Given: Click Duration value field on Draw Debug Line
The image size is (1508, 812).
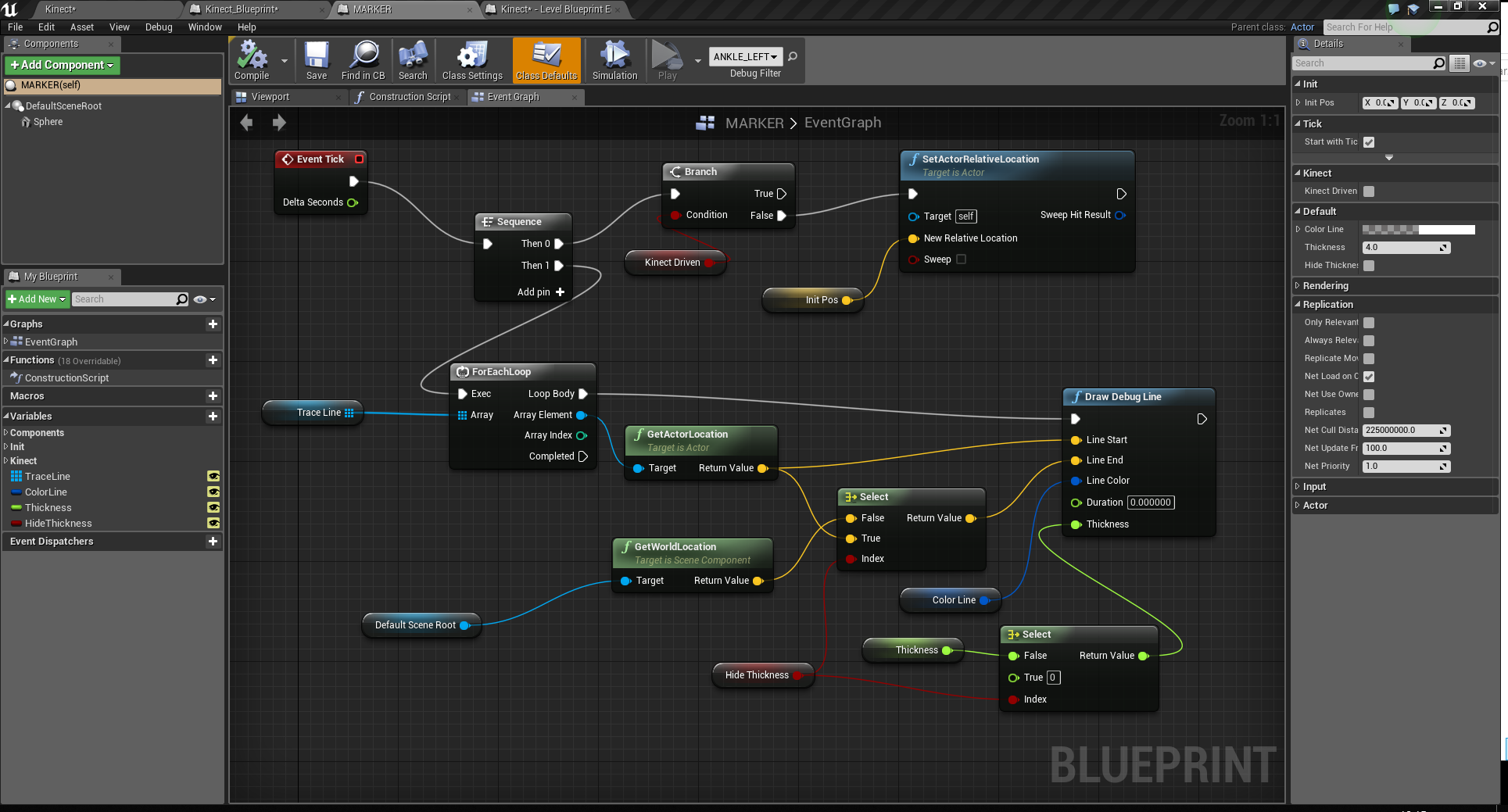Looking at the screenshot, I should coord(1151,503).
